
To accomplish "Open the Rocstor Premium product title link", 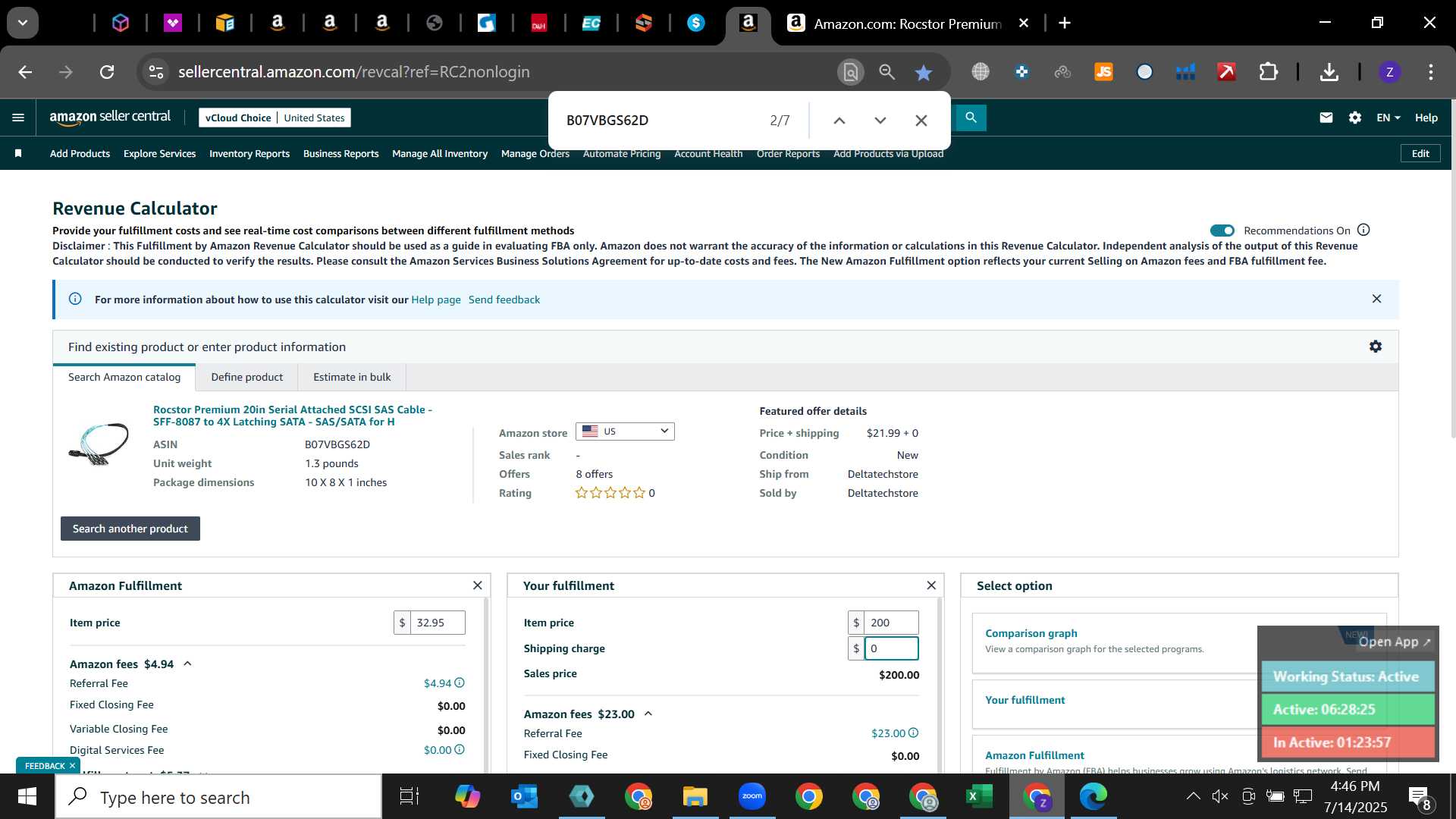I will click(293, 416).
